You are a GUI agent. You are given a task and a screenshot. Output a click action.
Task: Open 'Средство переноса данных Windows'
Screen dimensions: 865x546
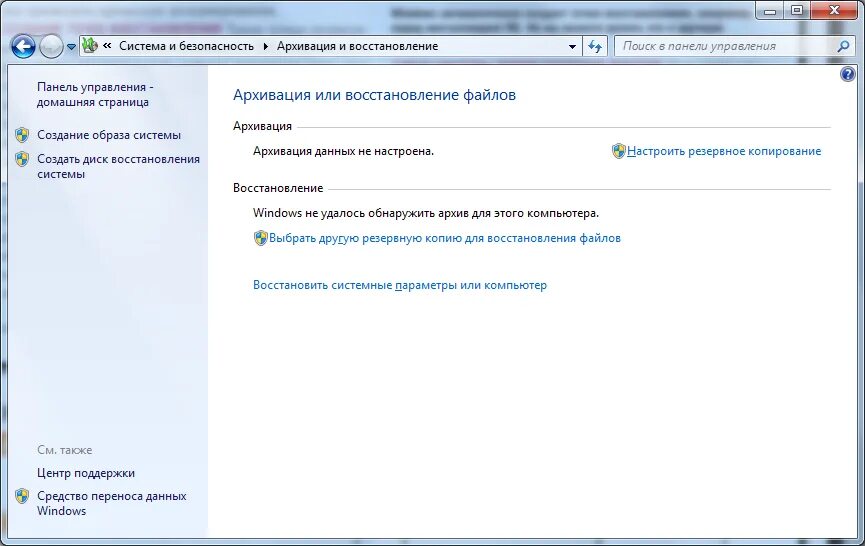pyautogui.click(x=111, y=504)
